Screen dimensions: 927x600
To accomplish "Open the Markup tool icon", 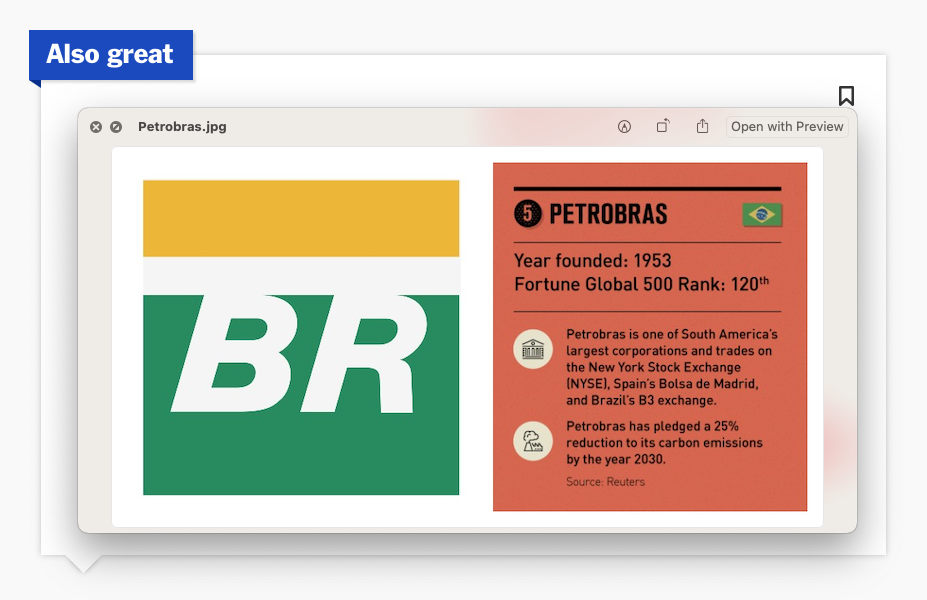I will [x=624, y=127].
